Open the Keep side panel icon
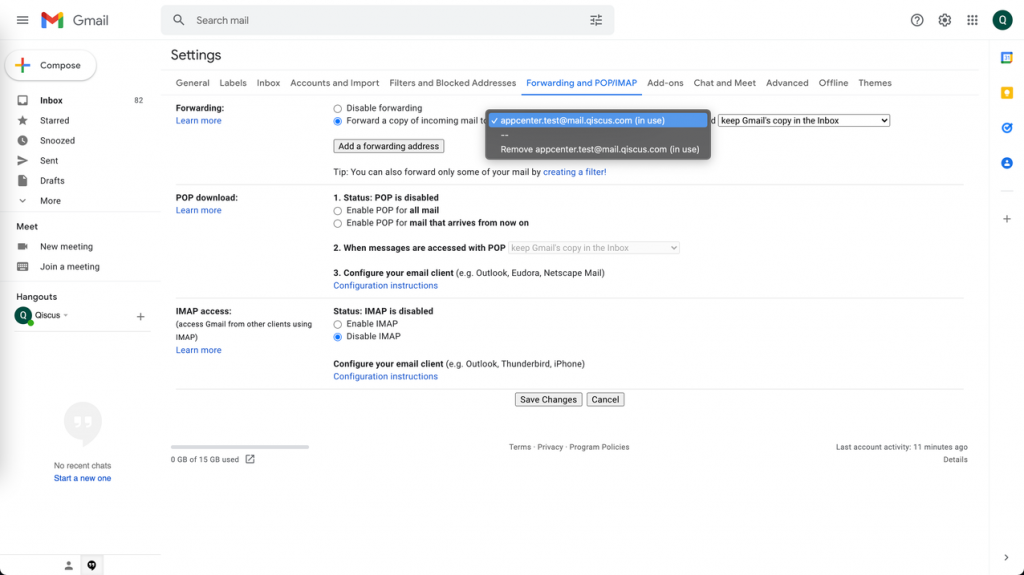Viewport: 1024px width, 575px height. [x=1006, y=93]
